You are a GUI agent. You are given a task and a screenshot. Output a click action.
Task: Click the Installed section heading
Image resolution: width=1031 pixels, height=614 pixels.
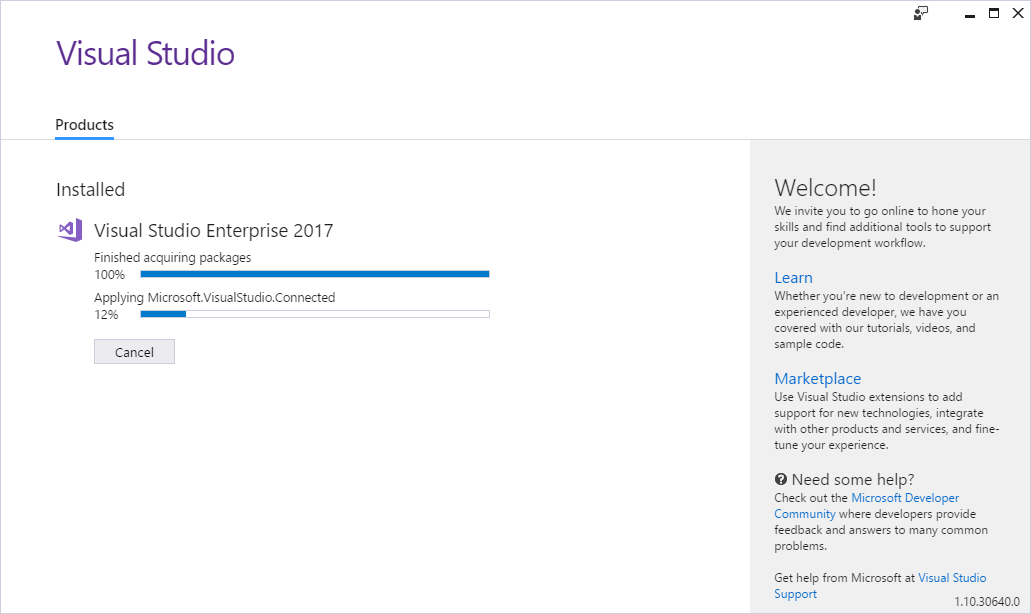click(90, 189)
